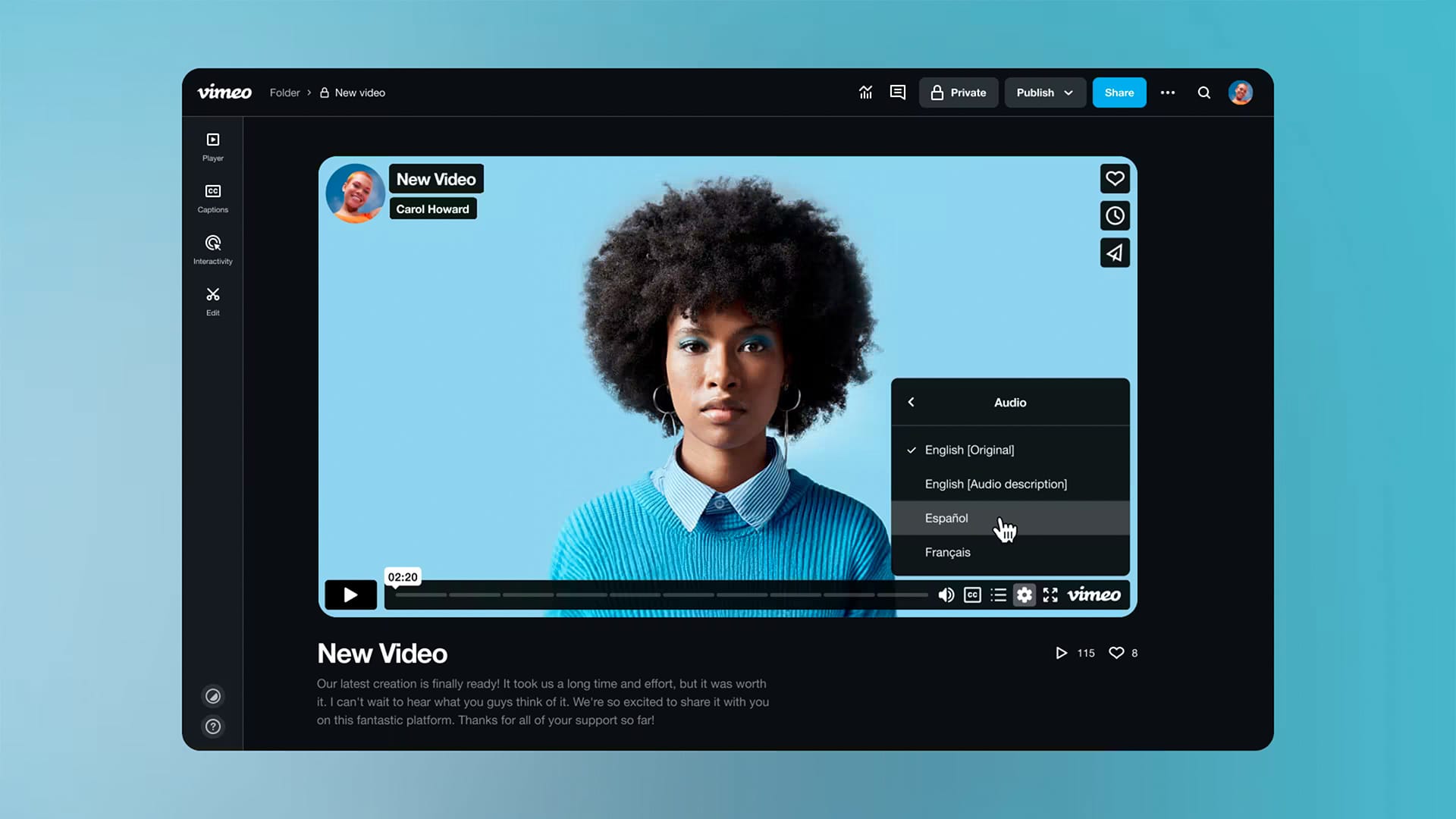This screenshot has height=819, width=1456.
Task: Click the blue Share button
Action: coord(1119,93)
